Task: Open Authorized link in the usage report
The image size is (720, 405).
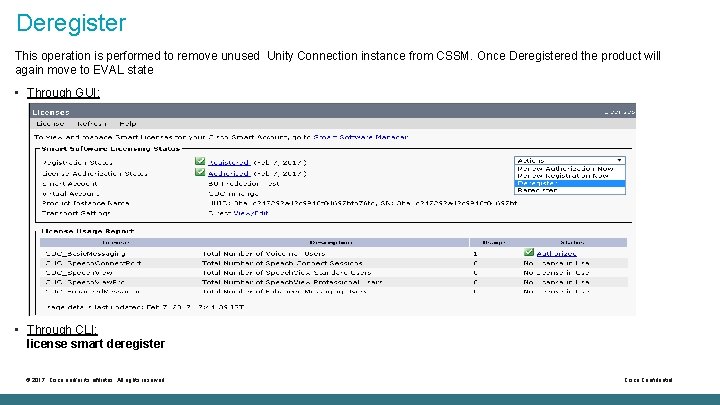Action: pyautogui.click(x=557, y=253)
